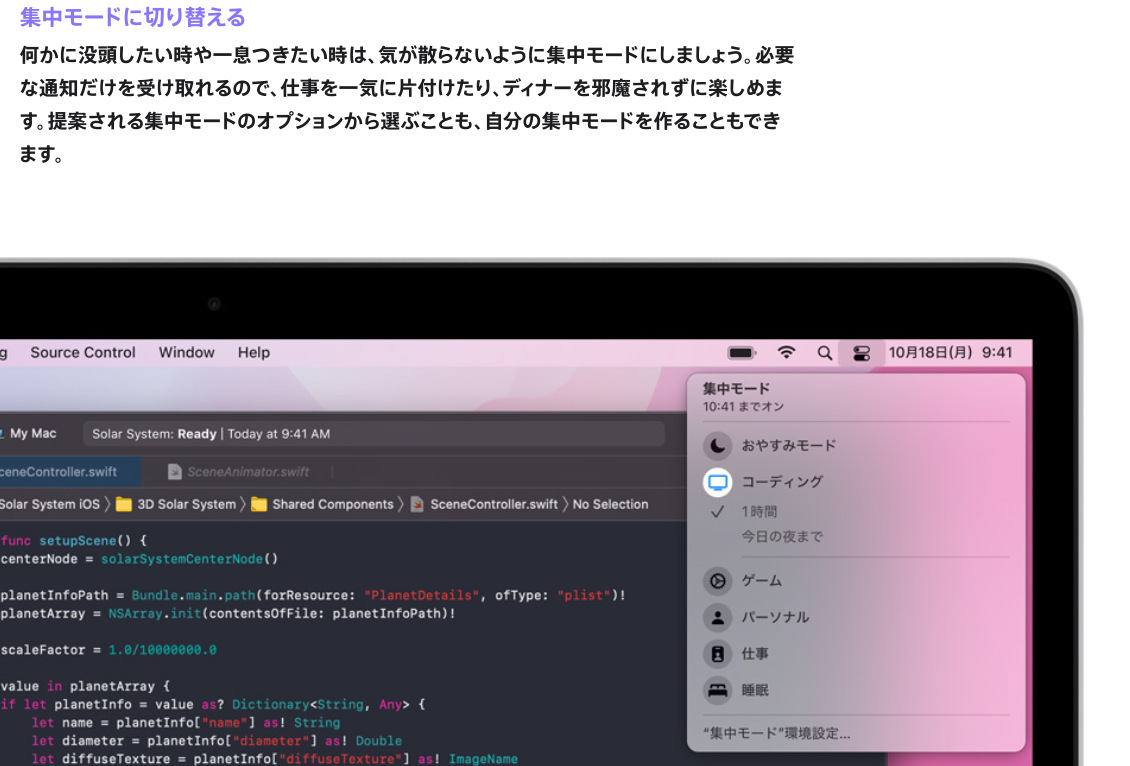
Task: Click the Solar System: Ready status field
Action: tap(373, 434)
